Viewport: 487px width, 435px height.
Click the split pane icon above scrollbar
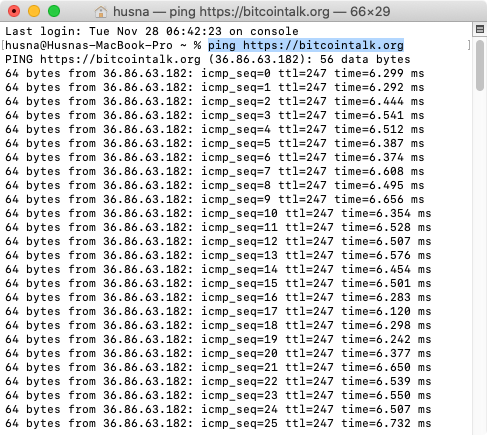click(x=480, y=29)
